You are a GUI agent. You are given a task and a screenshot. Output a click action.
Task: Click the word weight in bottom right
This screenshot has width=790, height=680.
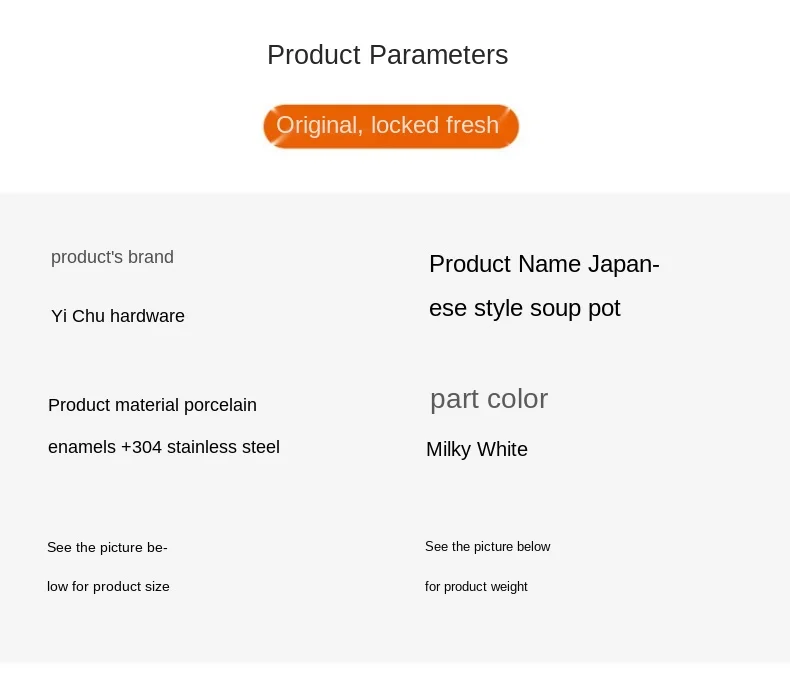point(509,587)
